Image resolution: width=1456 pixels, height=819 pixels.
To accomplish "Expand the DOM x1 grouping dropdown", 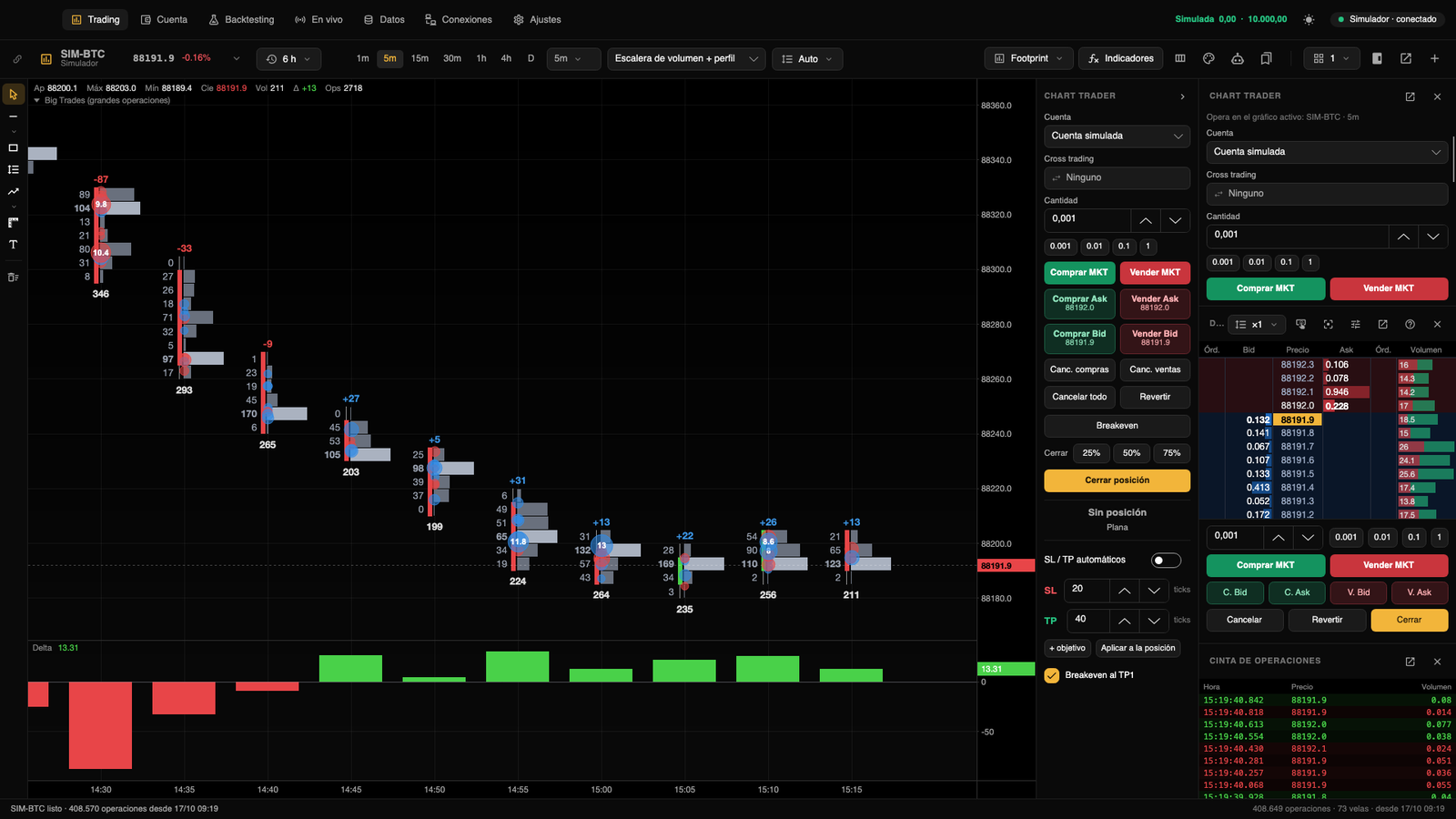I will point(1256,324).
